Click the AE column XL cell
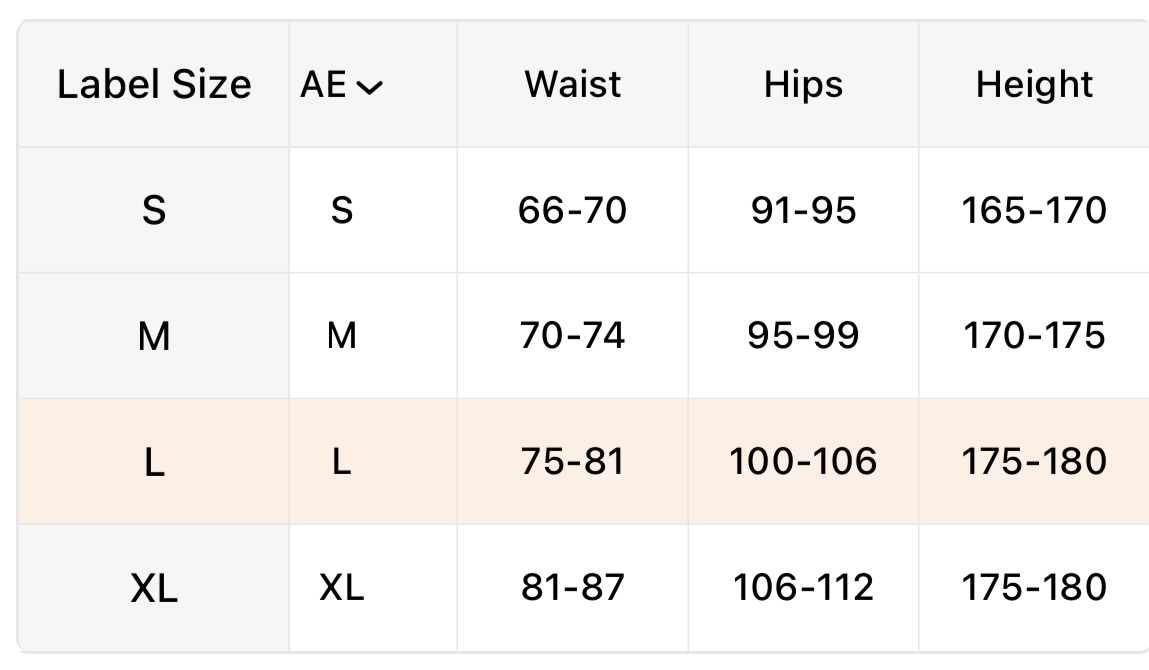 click(x=342, y=587)
